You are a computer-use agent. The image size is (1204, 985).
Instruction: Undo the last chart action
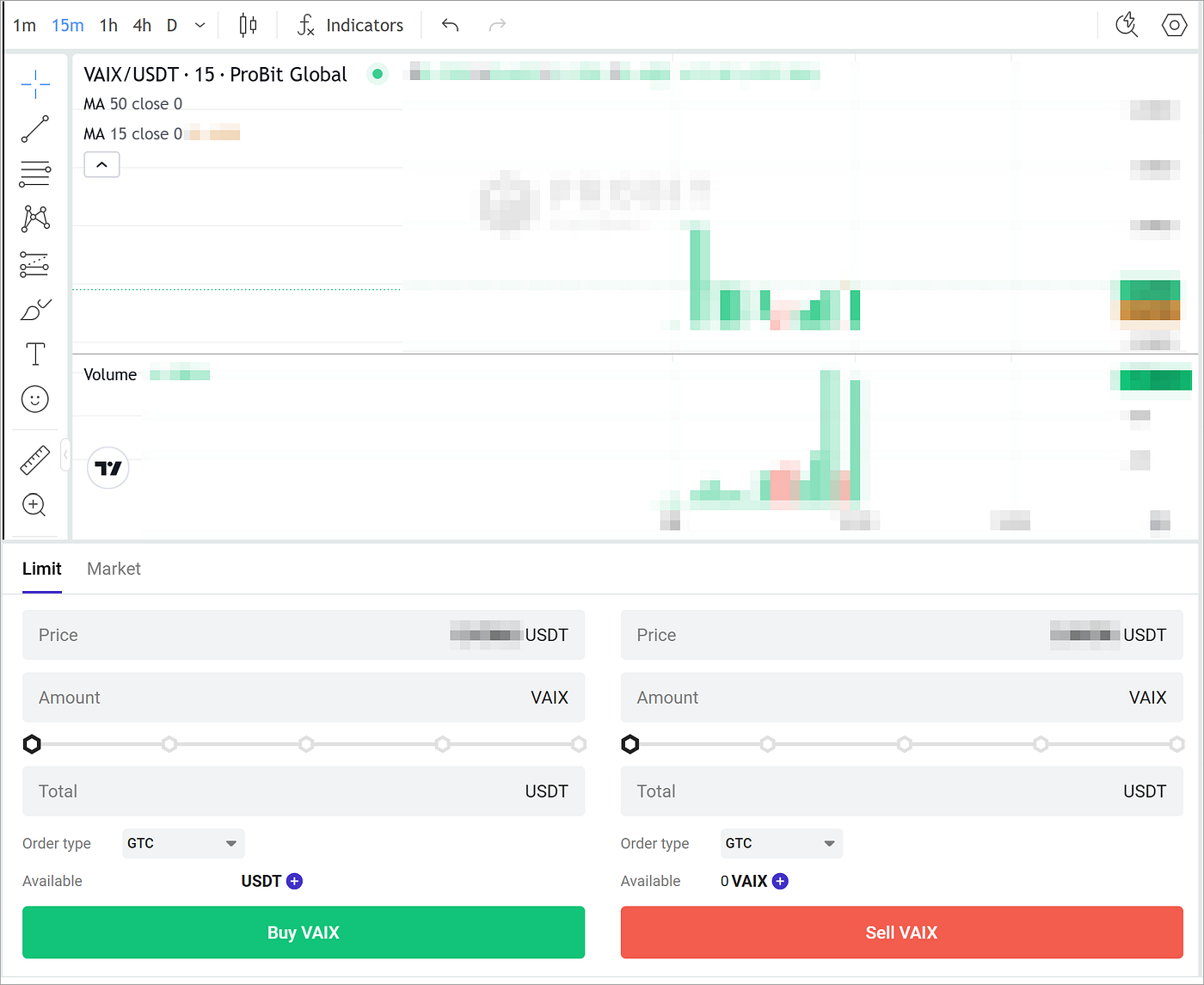(x=450, y=25)
